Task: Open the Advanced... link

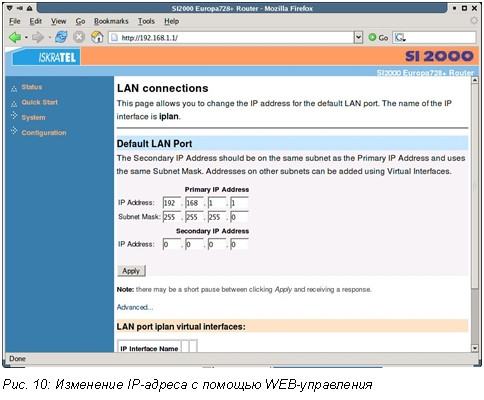Action: tap(135, 307)
